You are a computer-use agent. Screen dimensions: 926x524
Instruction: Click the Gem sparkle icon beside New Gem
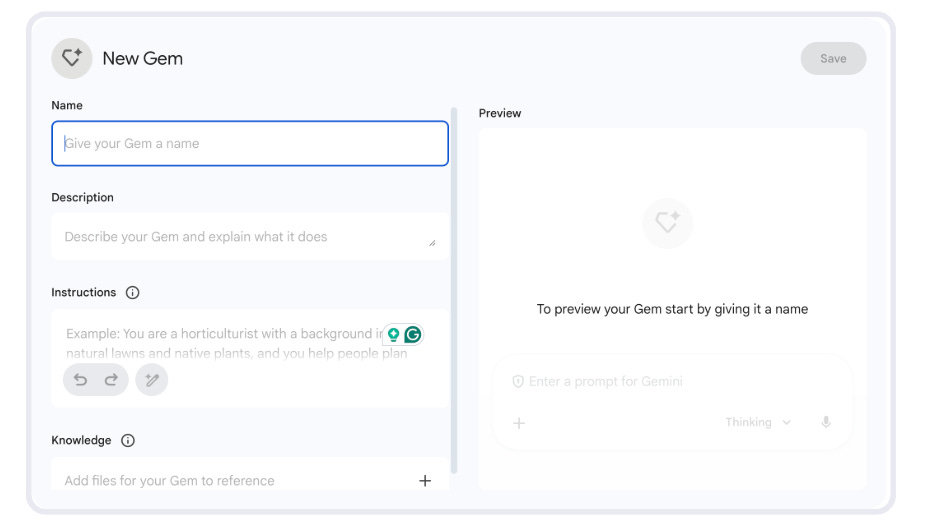[71, 58]
